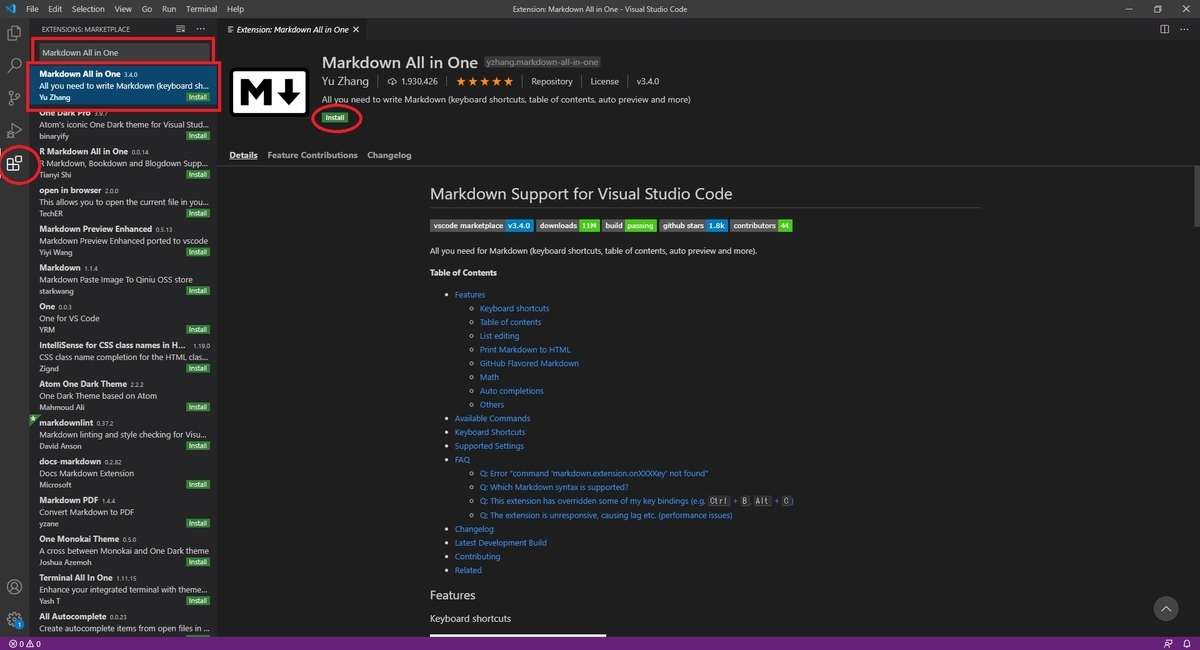Switch to the Feature Contributions tab

click(x=312, y=155)
